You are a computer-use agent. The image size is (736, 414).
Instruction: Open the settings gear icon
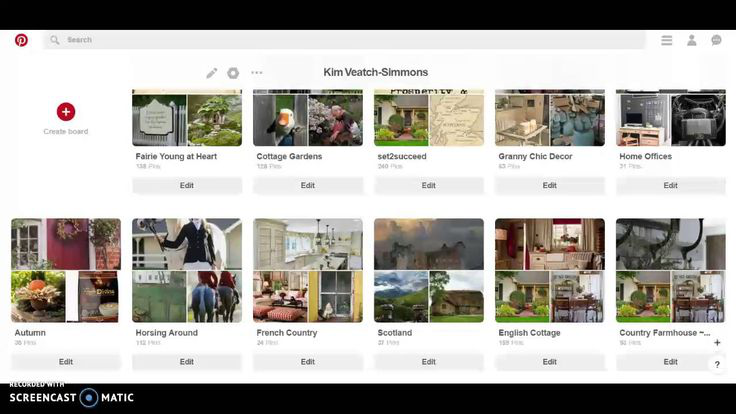234,73
